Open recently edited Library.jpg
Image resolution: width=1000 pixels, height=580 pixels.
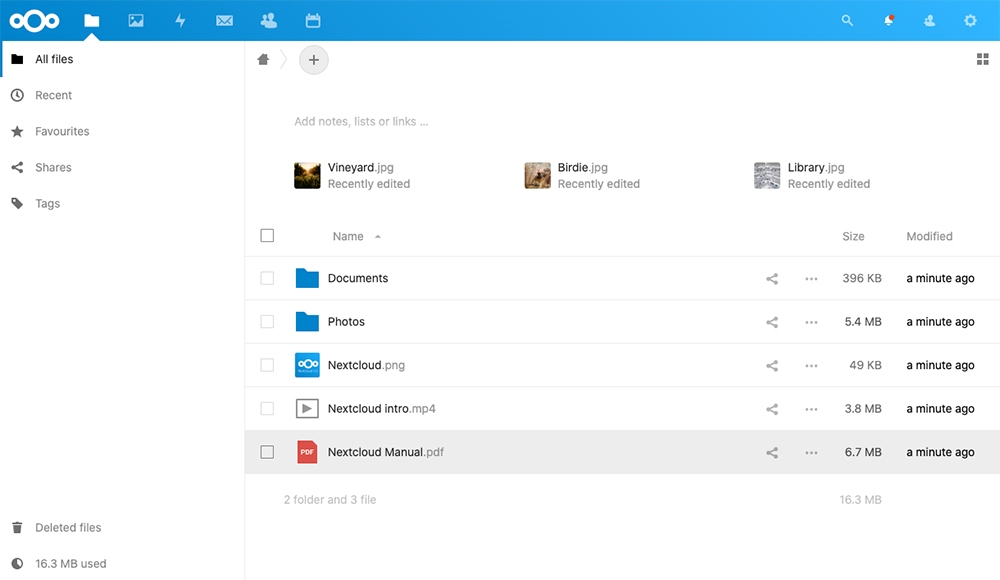(812, 175)
